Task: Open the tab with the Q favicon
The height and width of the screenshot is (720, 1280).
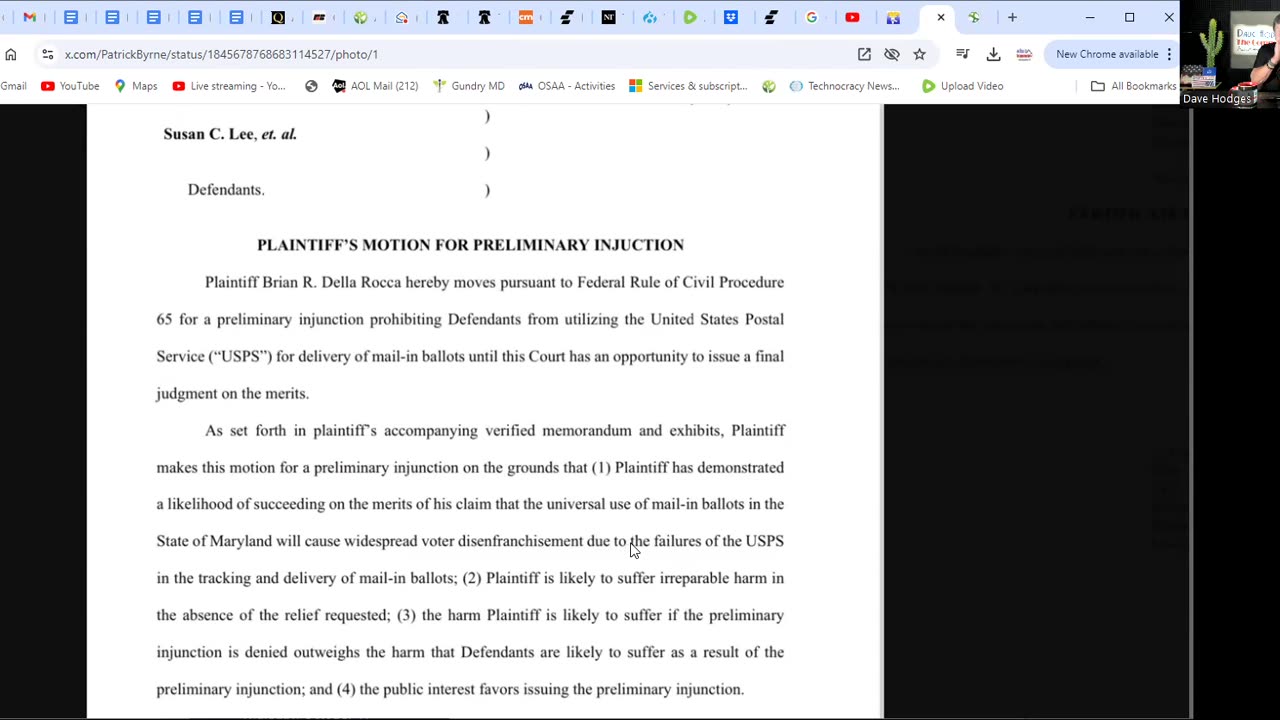Action: [x=278, y=17]
